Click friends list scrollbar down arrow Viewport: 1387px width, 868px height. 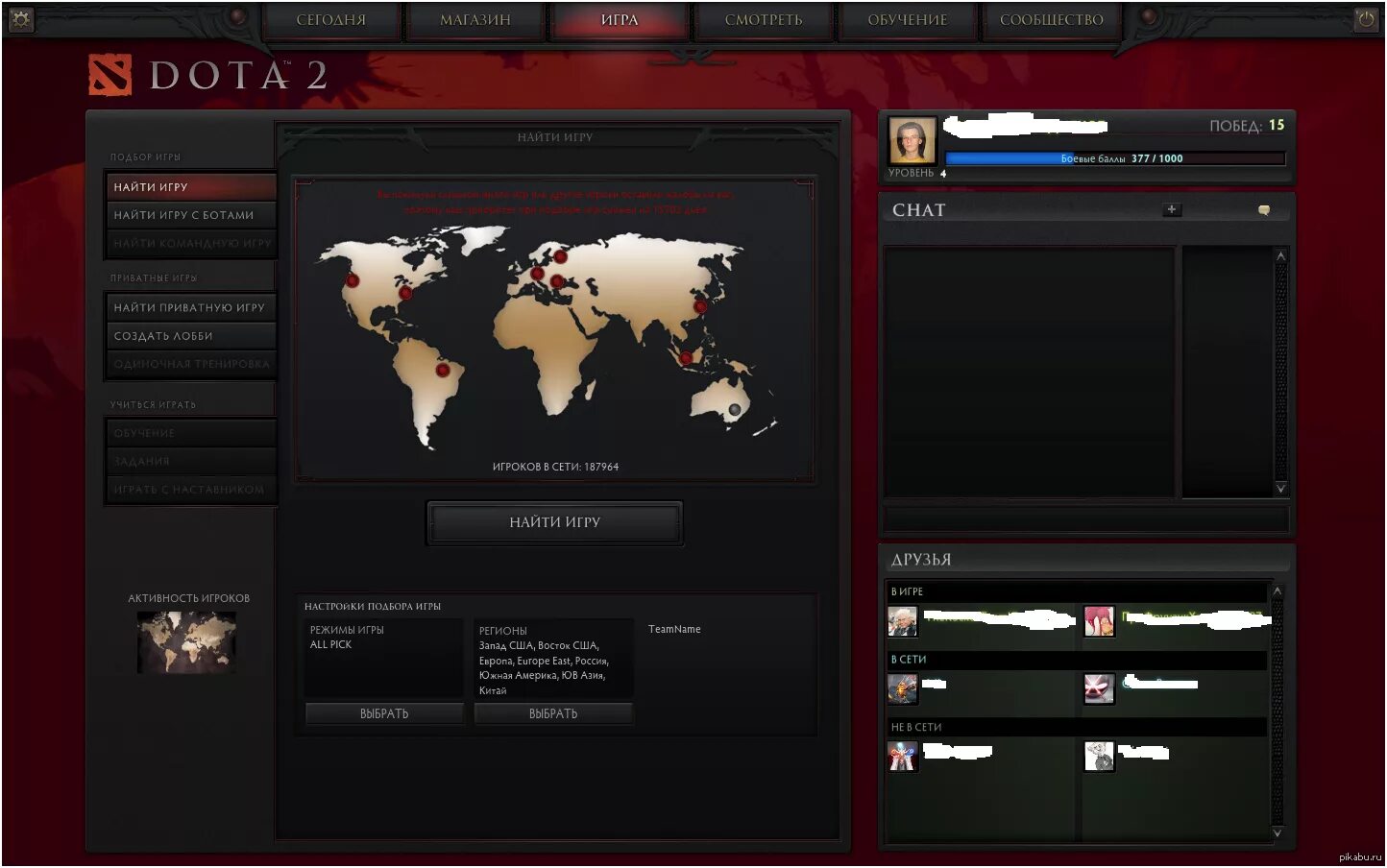(x=1277, y=833)
